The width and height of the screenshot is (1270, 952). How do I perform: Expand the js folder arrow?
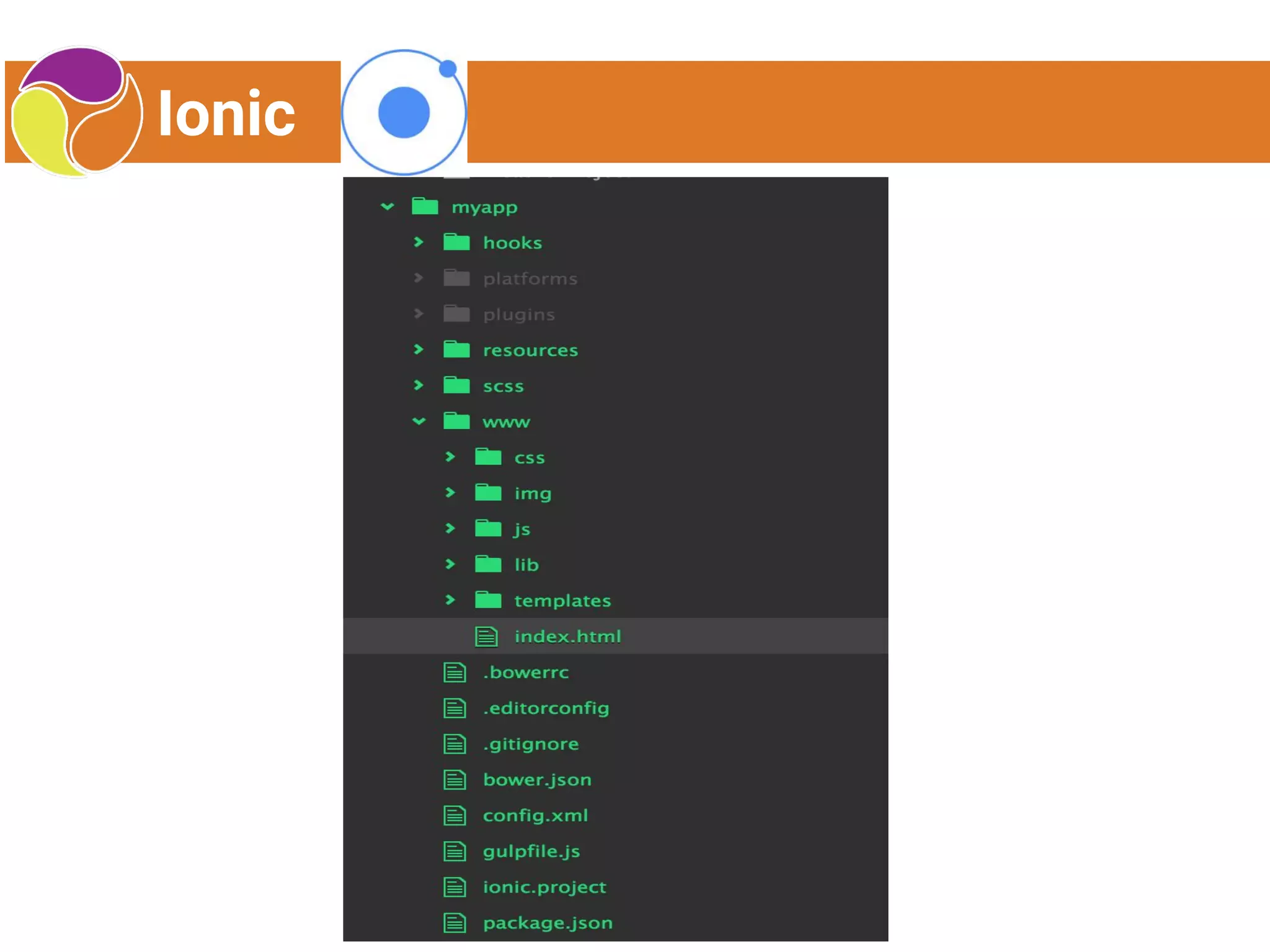tap(450, 529)
